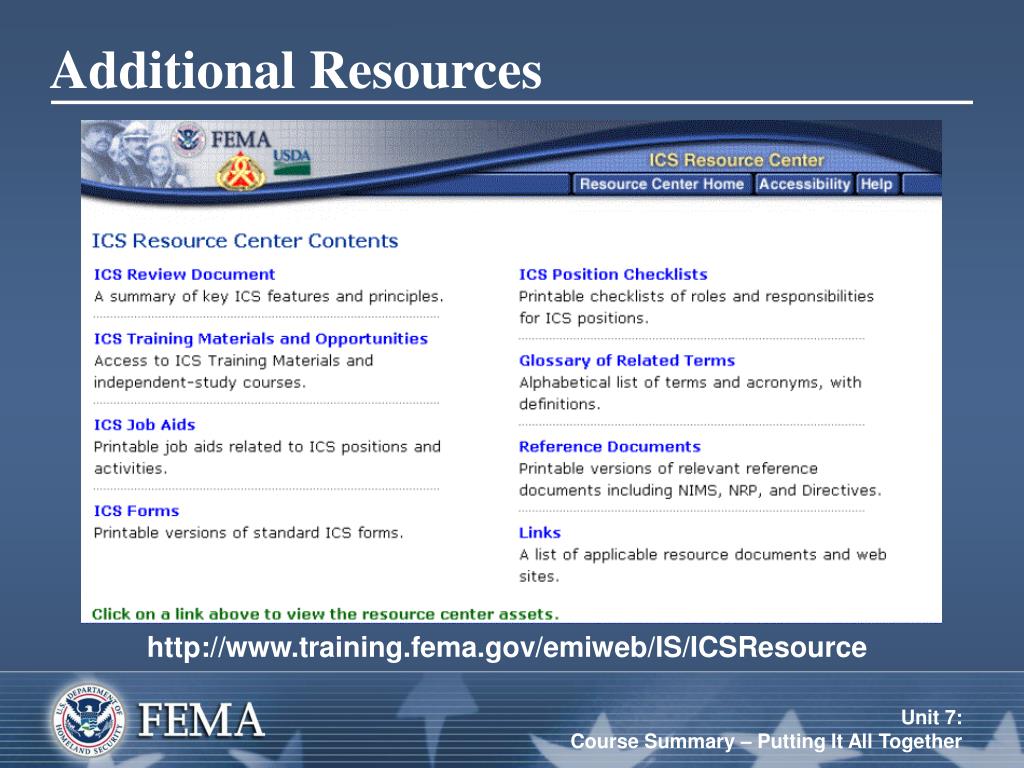
Task: Click the FEMA text in the banner
Action: (240, 139)
